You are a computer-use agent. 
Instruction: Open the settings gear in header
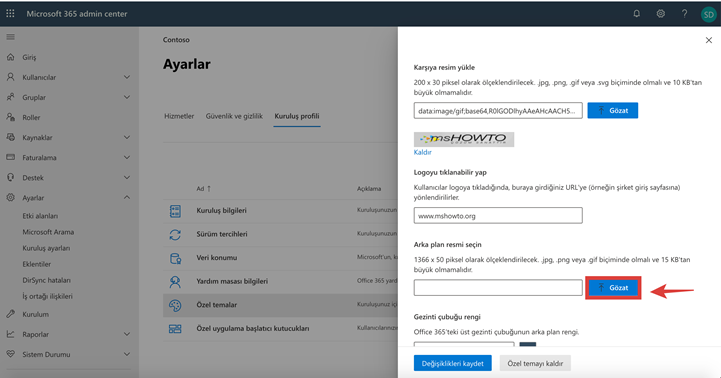pyautogui.click(x=660, y=14)
